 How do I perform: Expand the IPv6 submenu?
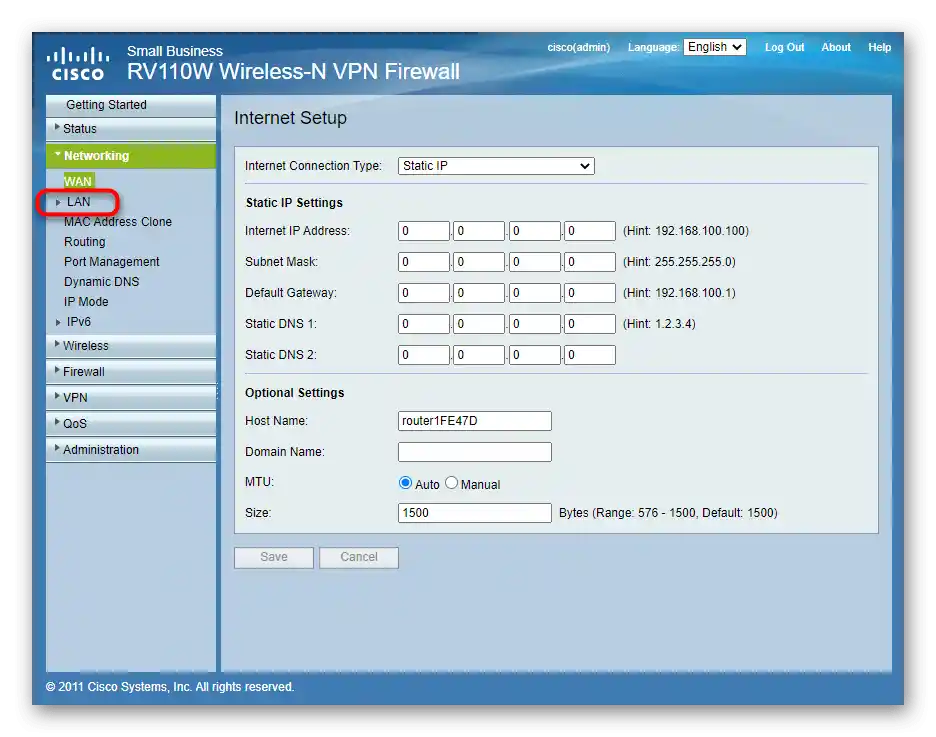coord(78,322)
